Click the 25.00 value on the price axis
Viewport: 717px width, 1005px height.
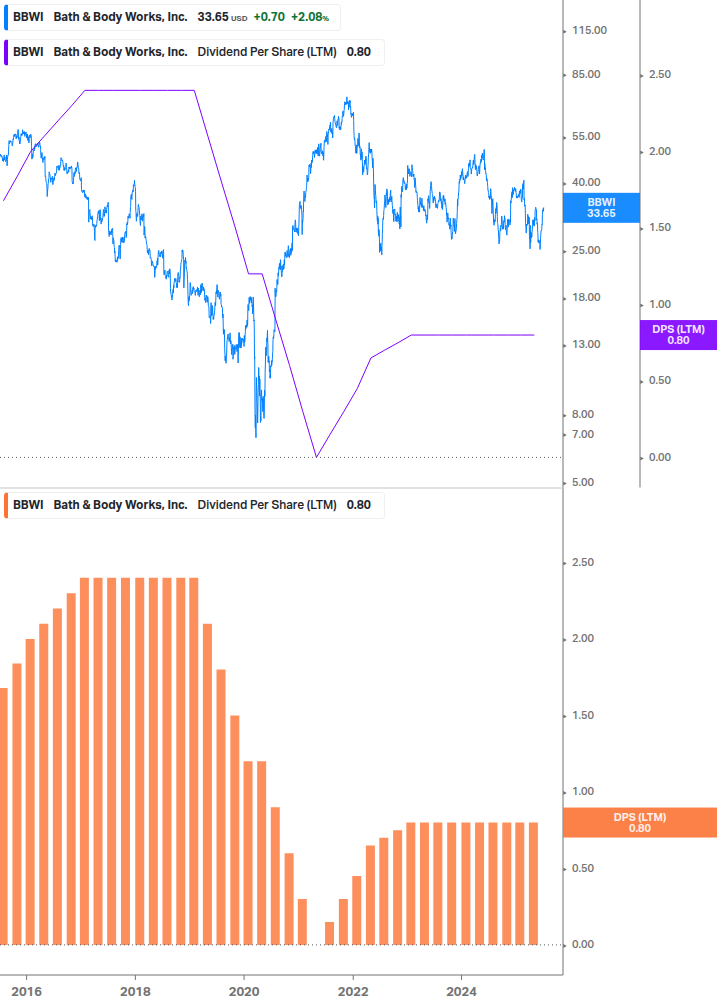coord(586,251)
